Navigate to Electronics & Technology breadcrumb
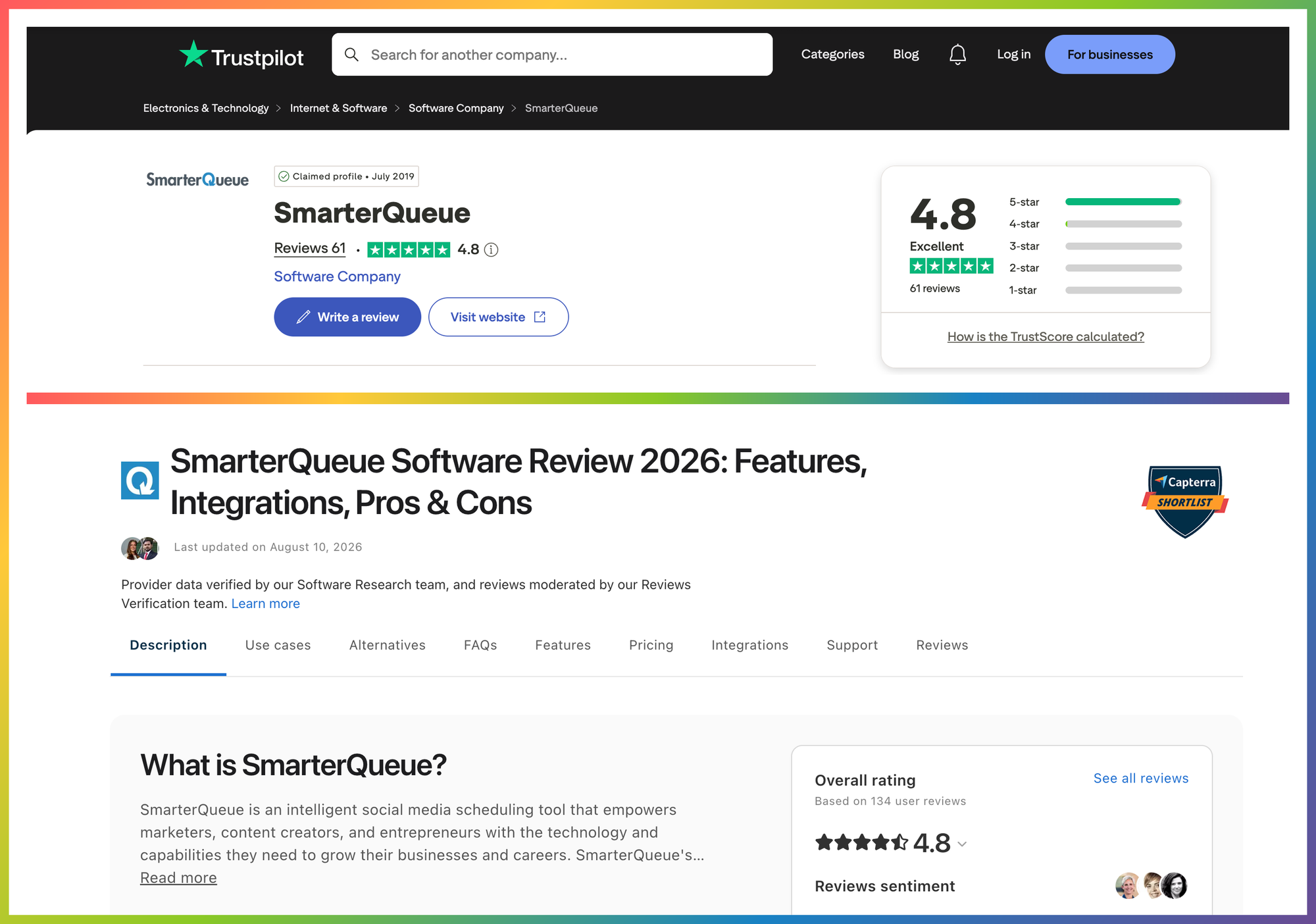 tap(206, 108)
